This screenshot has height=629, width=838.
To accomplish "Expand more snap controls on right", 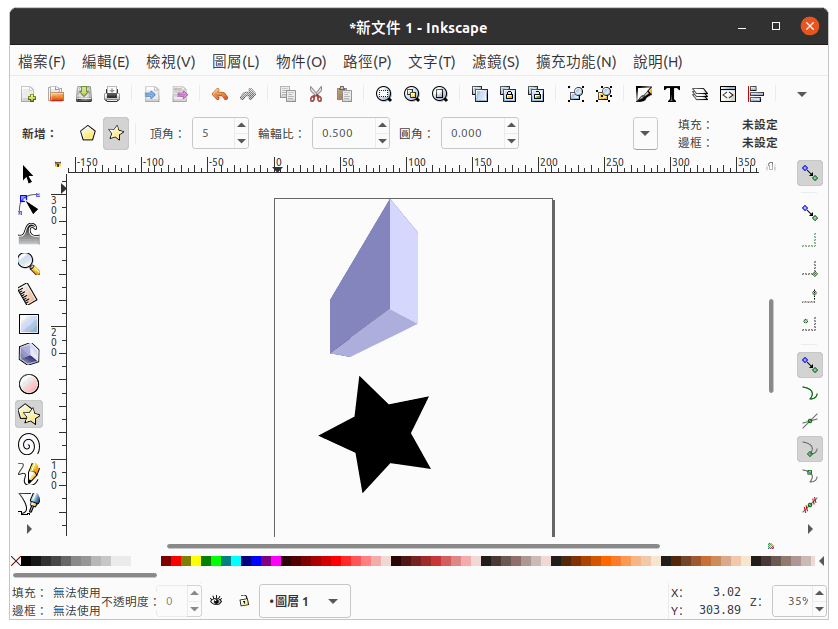I will tap(810, 529).
